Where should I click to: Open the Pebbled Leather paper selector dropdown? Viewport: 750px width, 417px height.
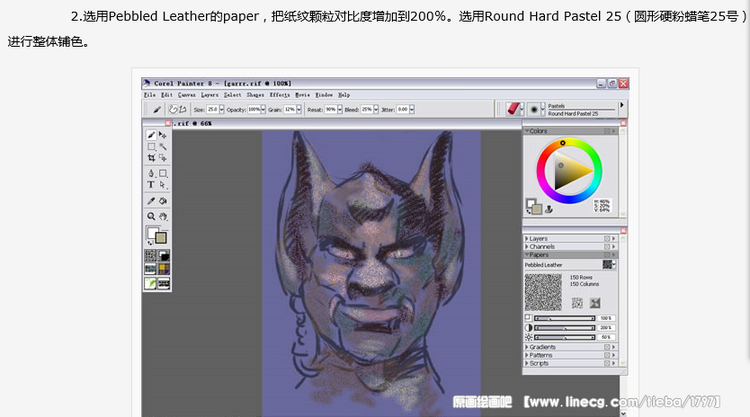(608, 264)
